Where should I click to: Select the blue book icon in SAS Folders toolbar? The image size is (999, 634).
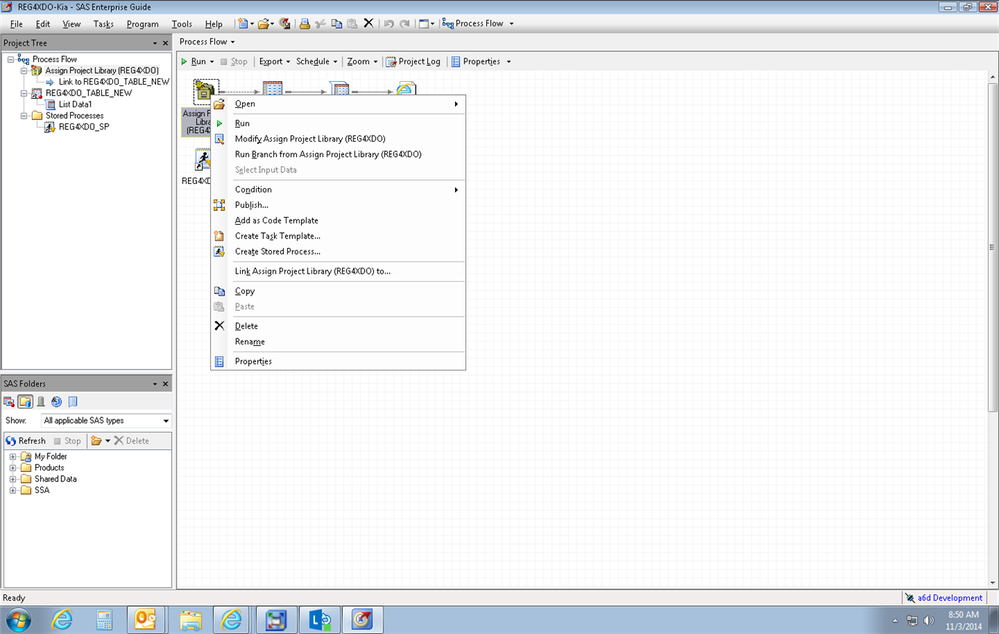(x=73, y=401)
